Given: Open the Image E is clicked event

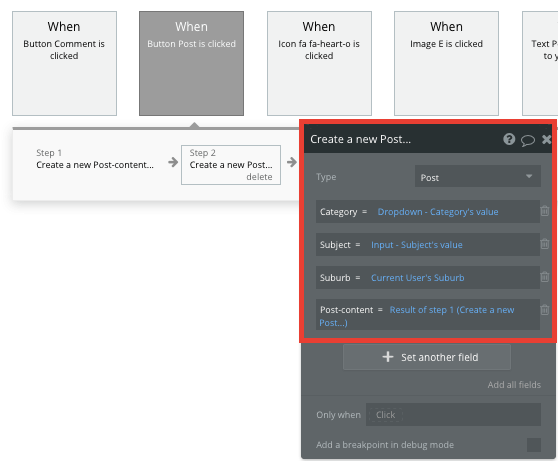Looking at the screenshot, I should click(446, 63).
